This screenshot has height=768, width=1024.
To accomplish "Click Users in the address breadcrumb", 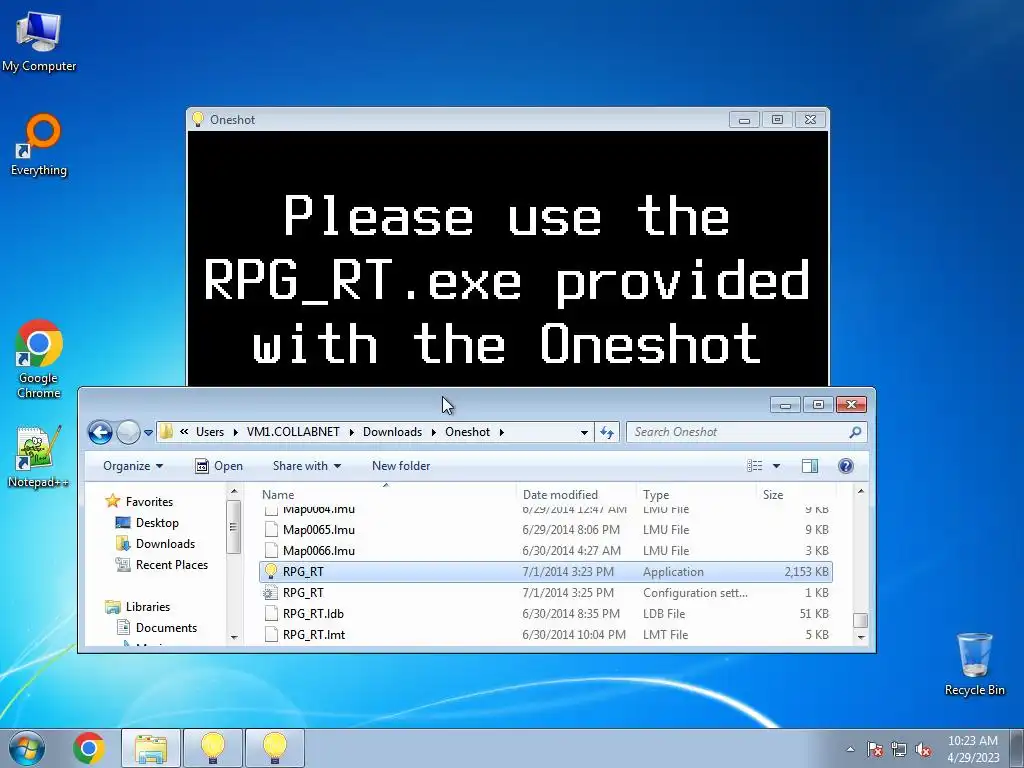I will (210, 432).
